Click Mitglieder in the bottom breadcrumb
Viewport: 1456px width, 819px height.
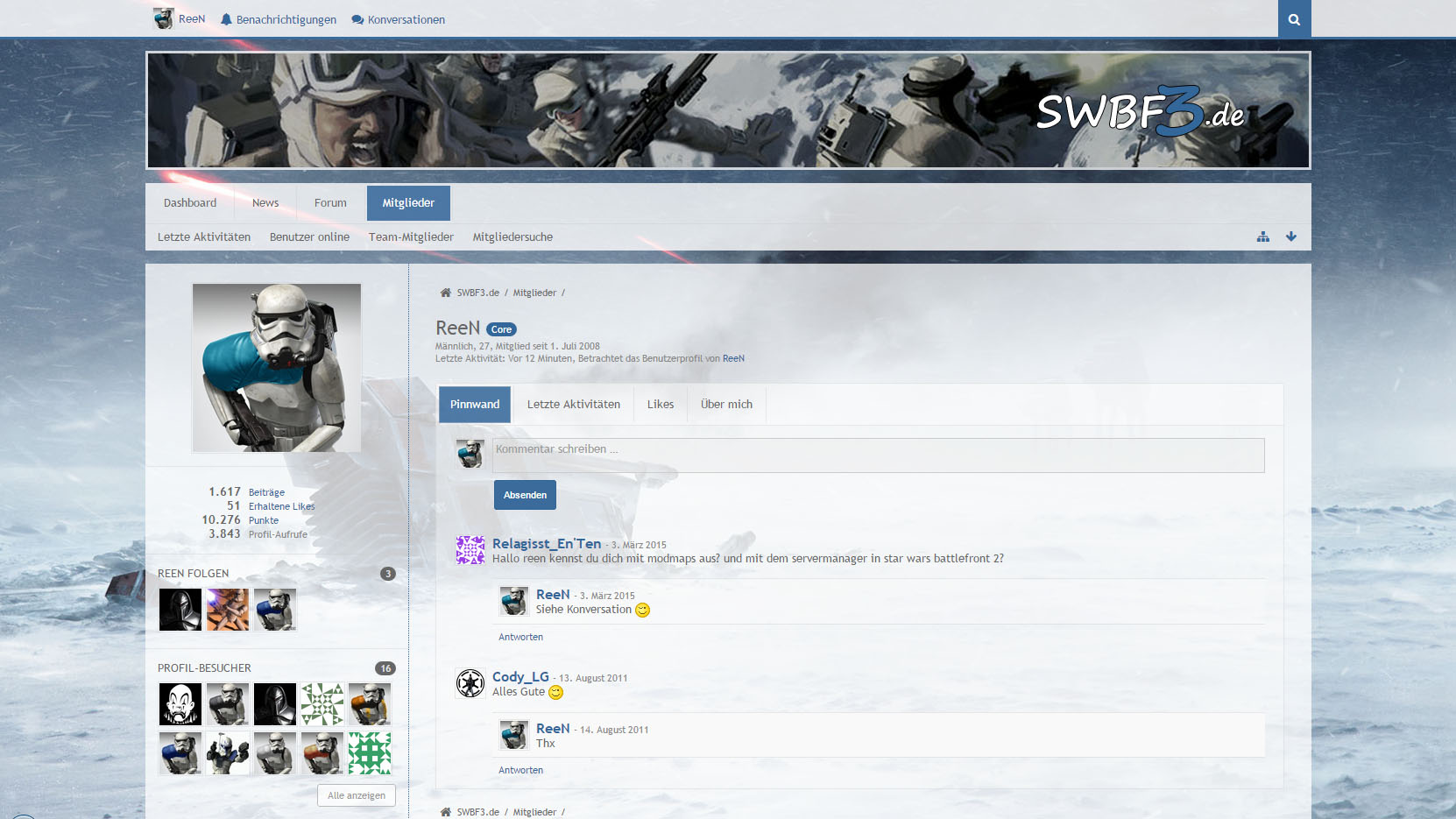coord(534,812)
